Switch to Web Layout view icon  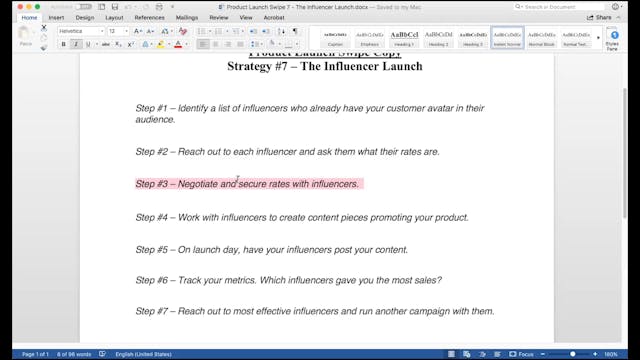(x=467, y=354)
